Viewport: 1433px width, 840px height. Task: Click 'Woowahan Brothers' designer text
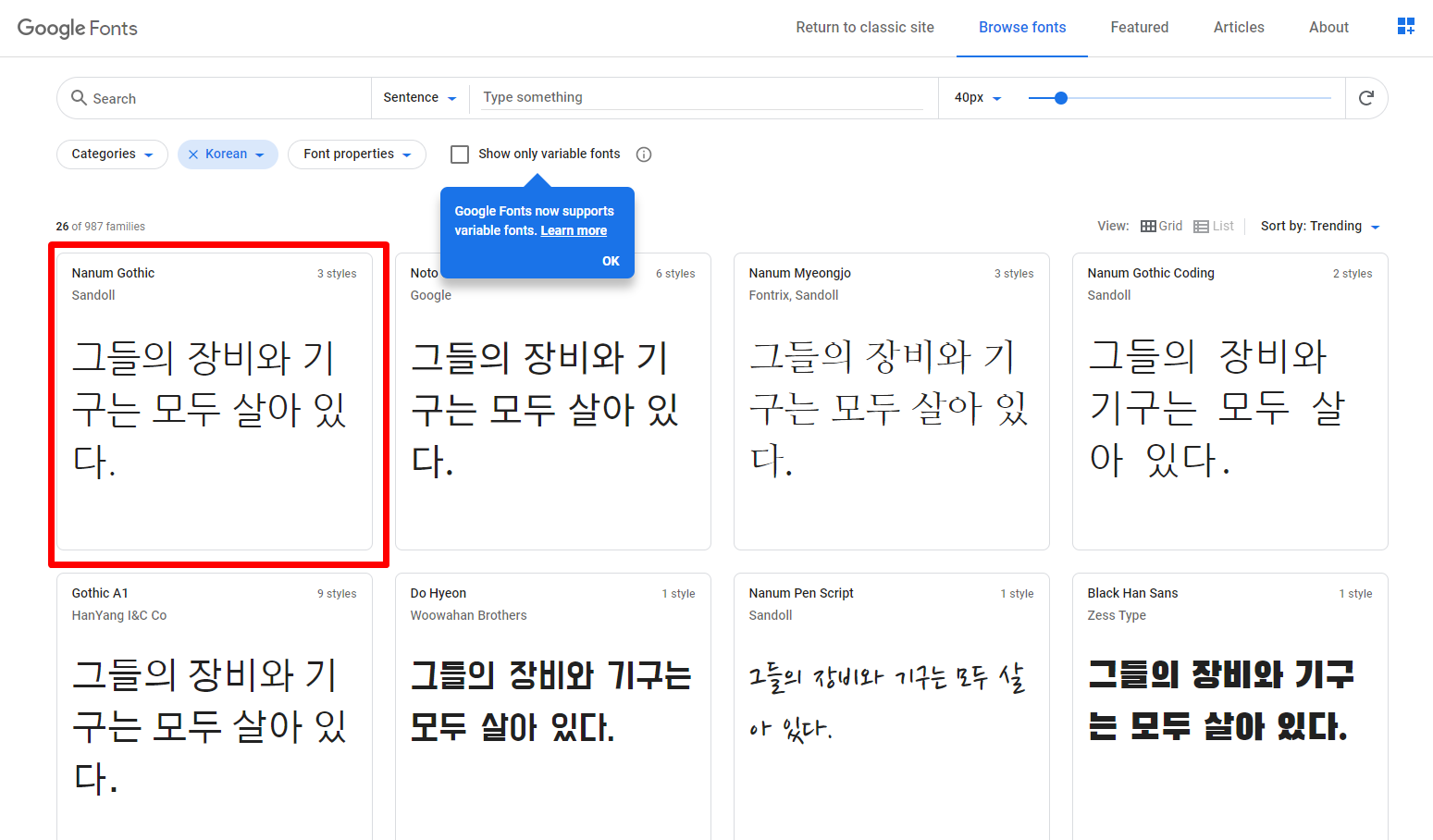[x=468, y=615]
